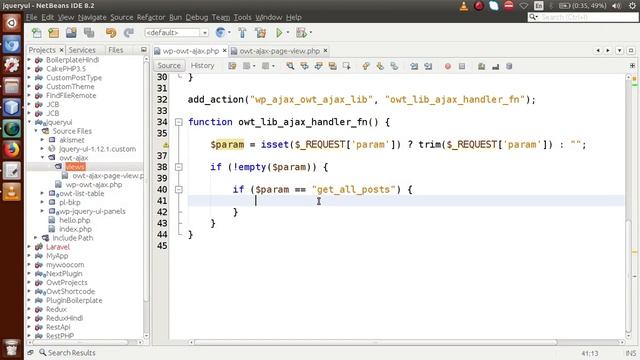Screen dimensions: 640x360
Task: Expand the Laravel project node
Action: pyautogui.click(x=29, y=247)
